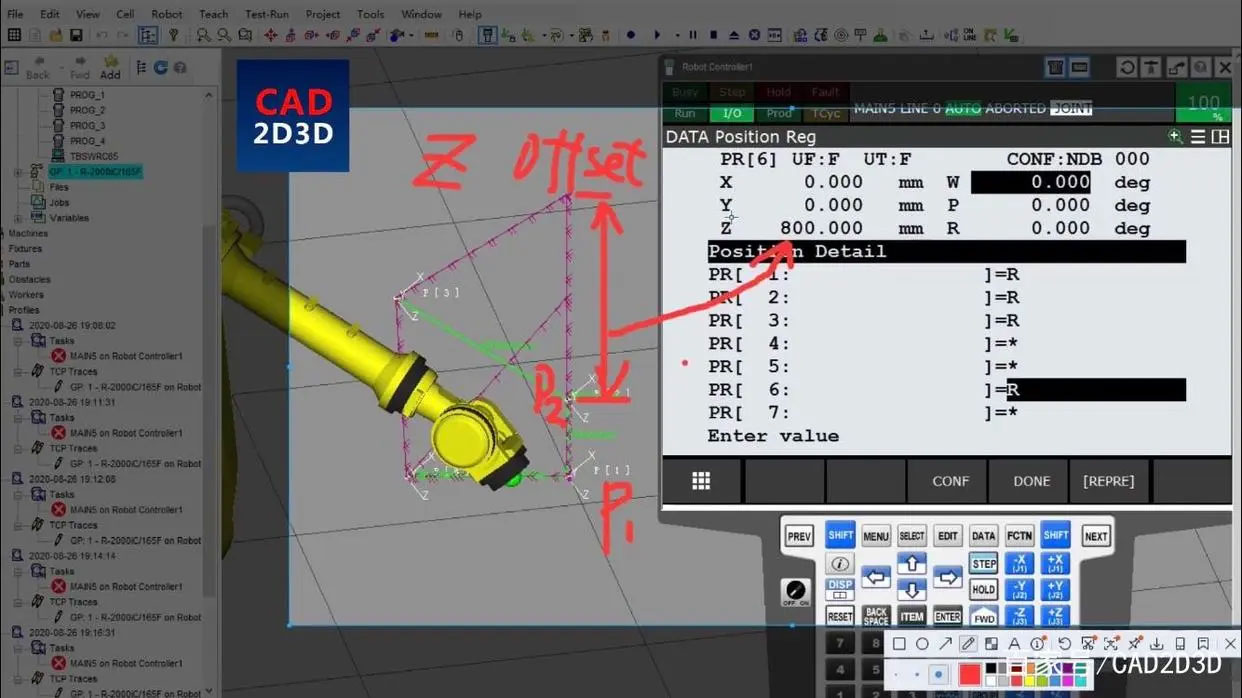Image resolution: width=1242 pixels, height=698 pixels.
Task: Click the [REPRE] softkey
Action: (x=1108, y=481)
